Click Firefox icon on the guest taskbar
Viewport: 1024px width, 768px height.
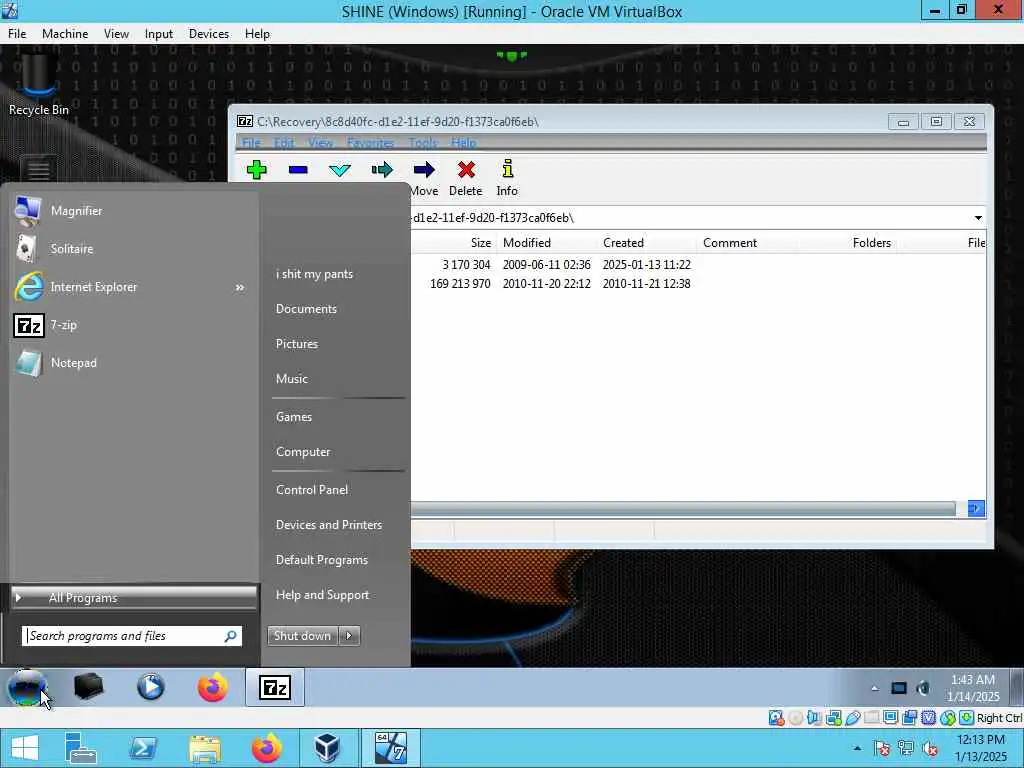tap(212, 687)
